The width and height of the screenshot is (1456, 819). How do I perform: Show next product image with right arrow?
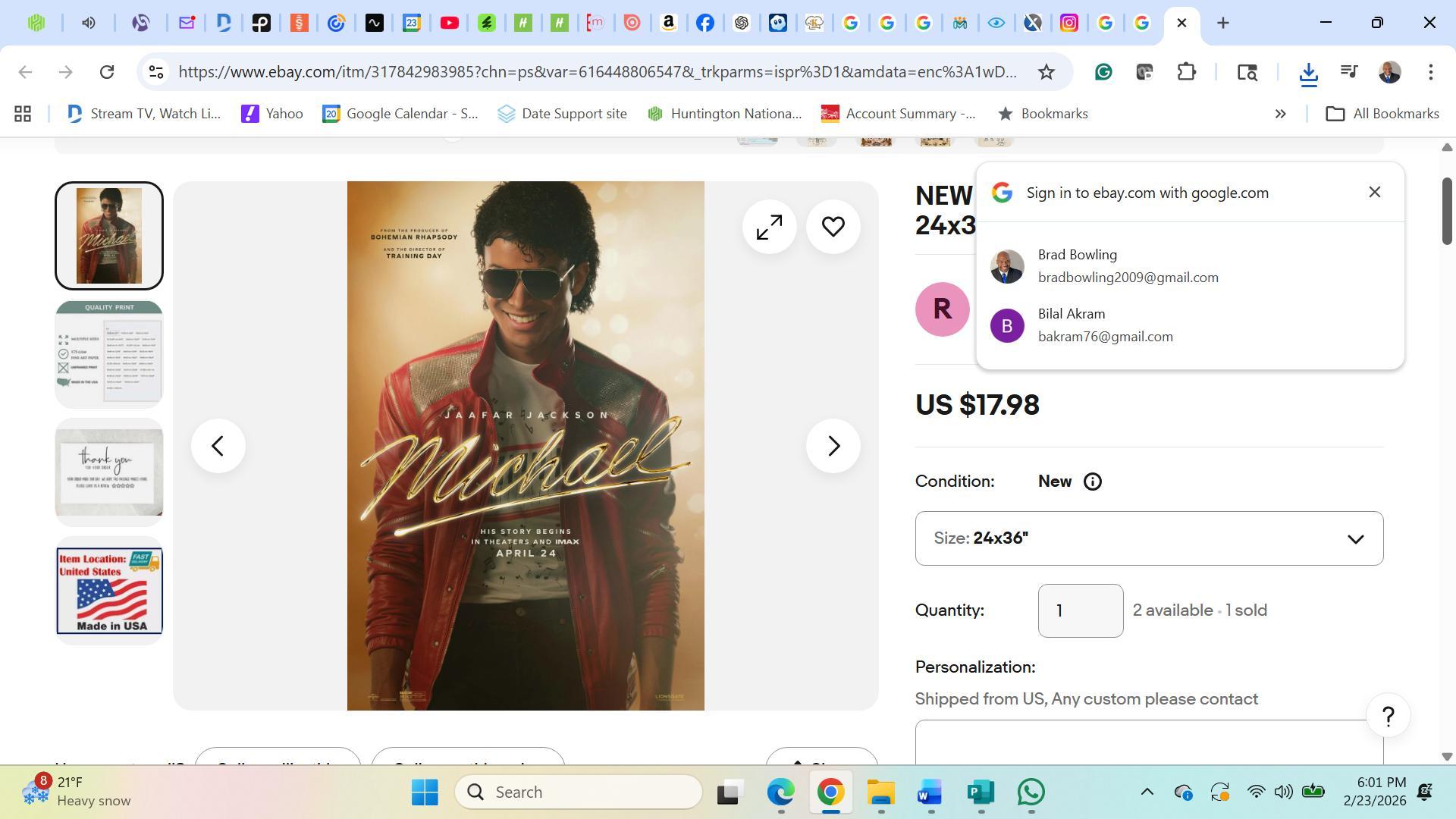833,446
